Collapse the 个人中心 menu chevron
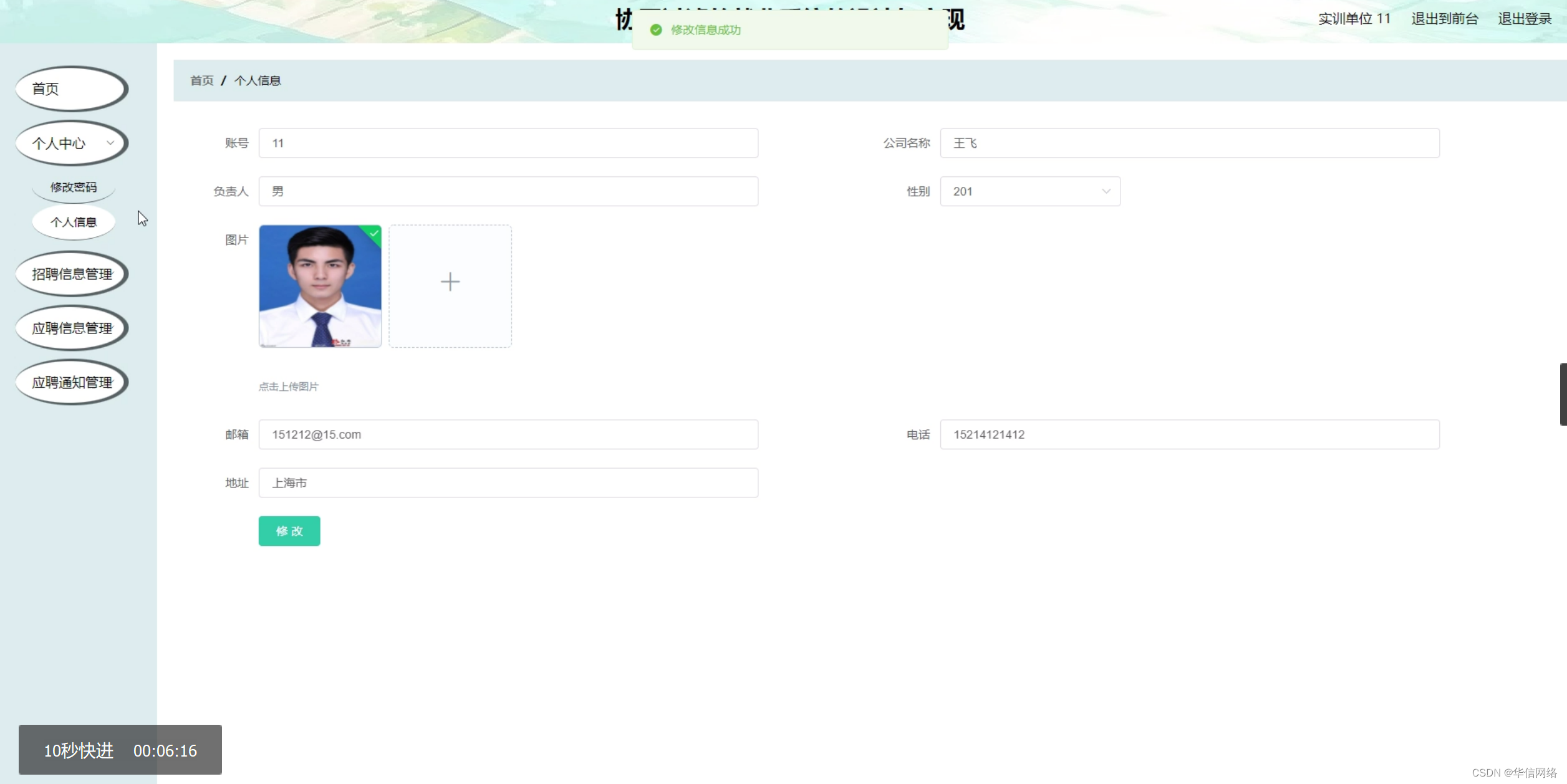The height and width of the screenshot is (784, 1567). tap(110, 143)
